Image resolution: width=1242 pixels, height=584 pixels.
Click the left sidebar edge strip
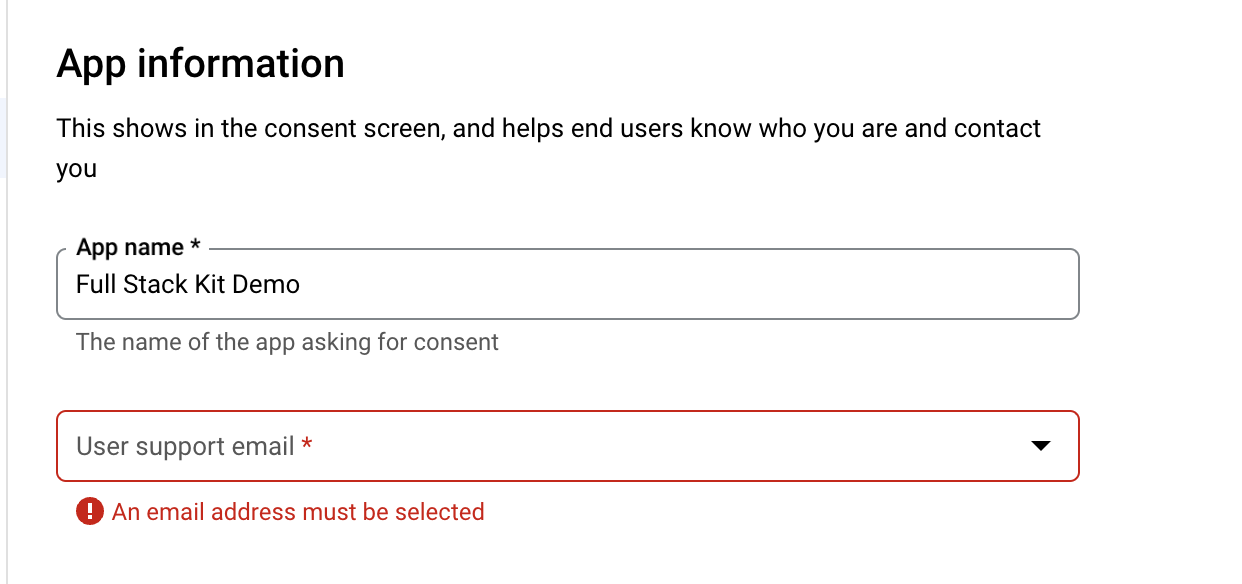pos(4,292)
